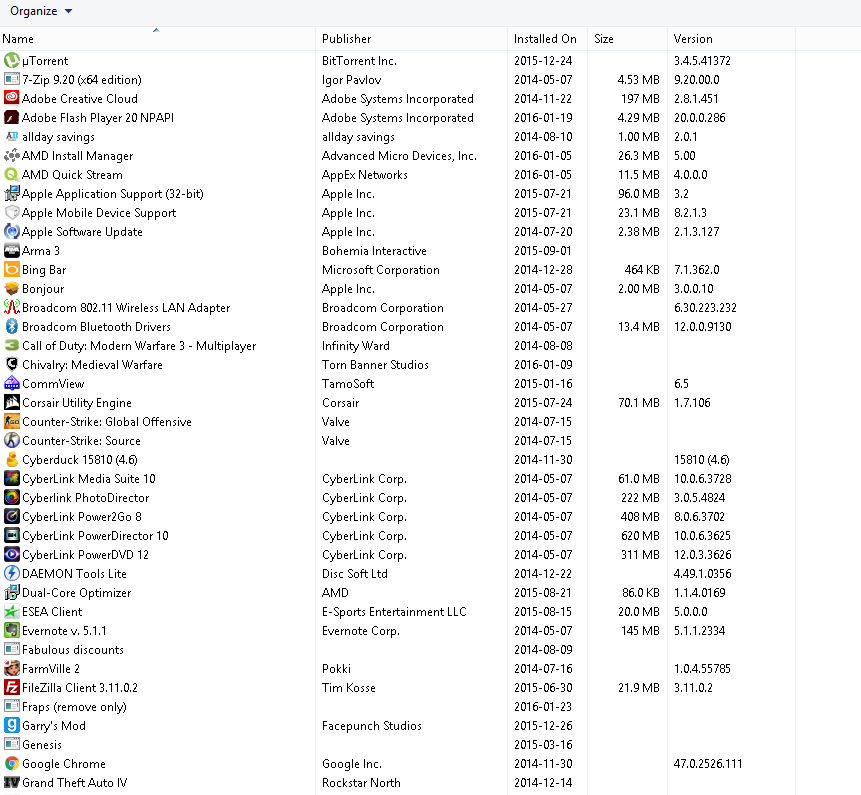Click the AMD Install Manager icon
861x795 pixels.
point(12,155)
